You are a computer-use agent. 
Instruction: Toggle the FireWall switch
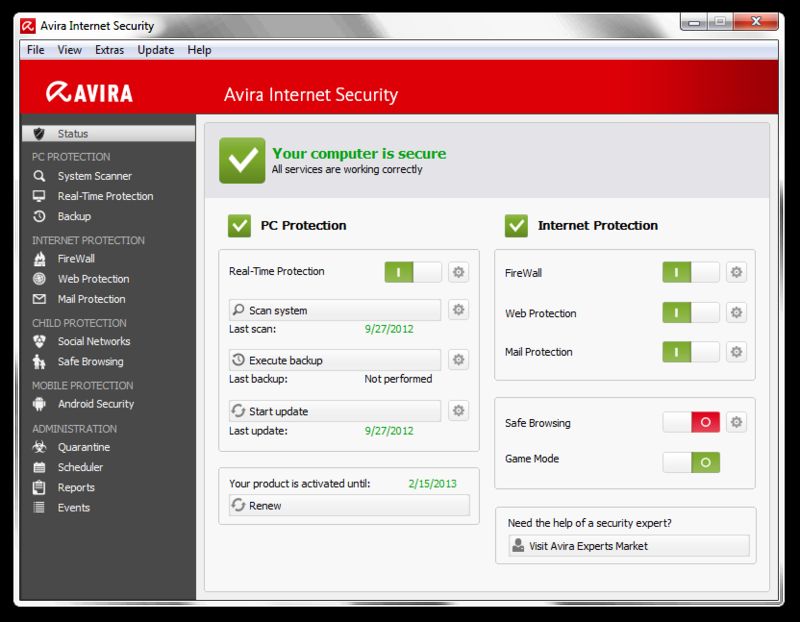pyautogui.click(x=691, y=272)
